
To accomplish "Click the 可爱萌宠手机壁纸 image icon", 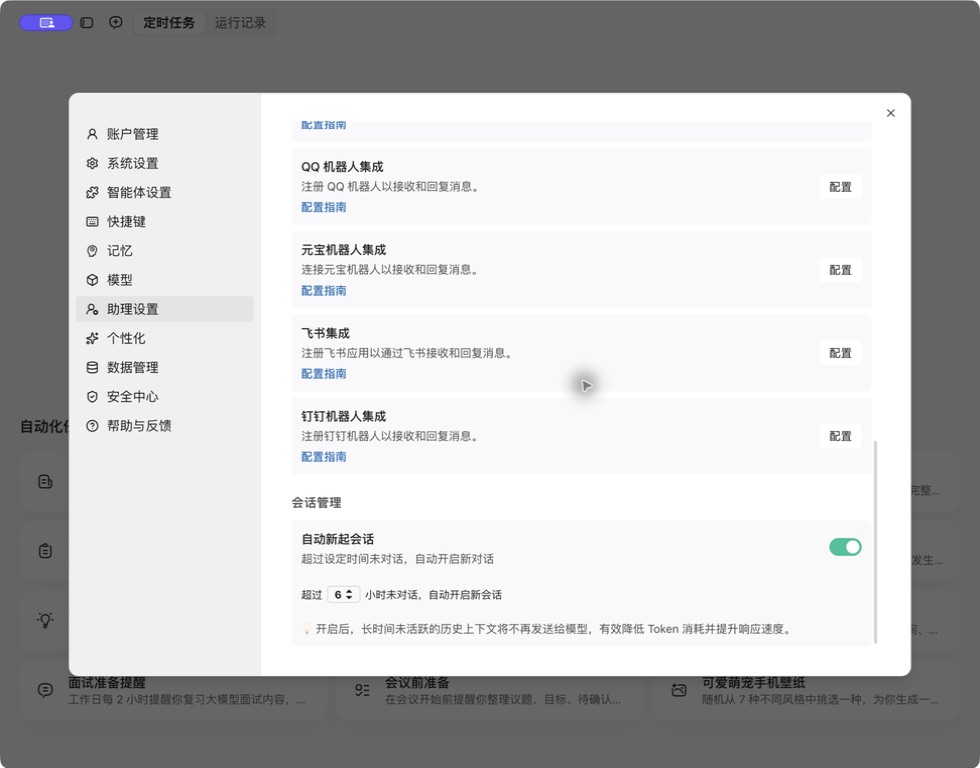I will [x=679, y=691].
